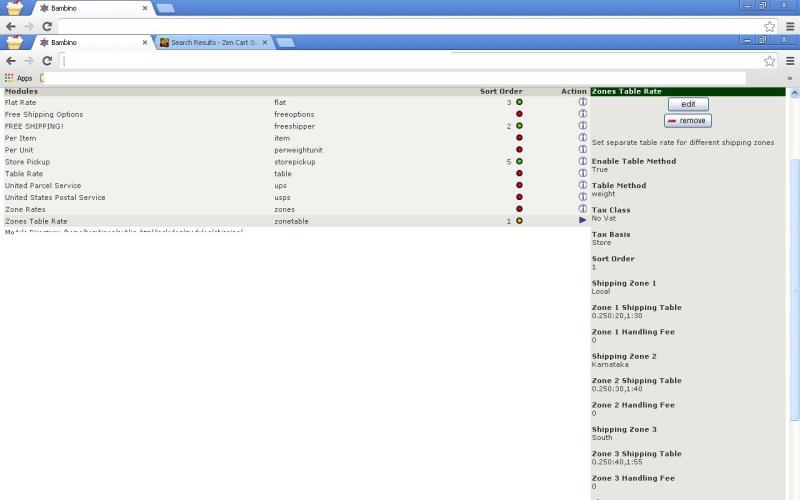Open a new tab in the rear window

165,8
